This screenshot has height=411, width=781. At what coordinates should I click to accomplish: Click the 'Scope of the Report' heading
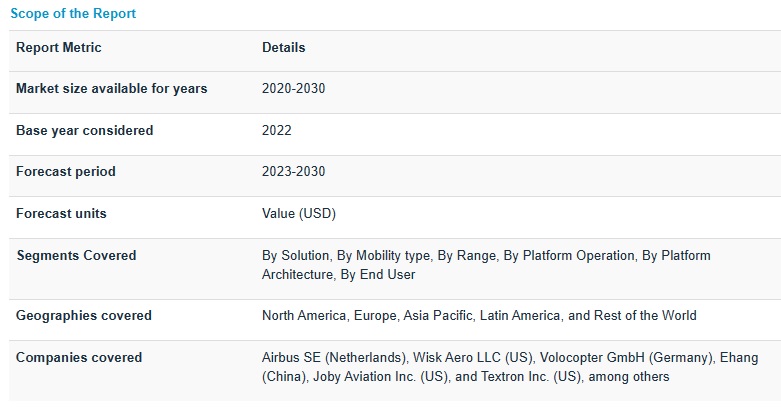tap(73, 14)
